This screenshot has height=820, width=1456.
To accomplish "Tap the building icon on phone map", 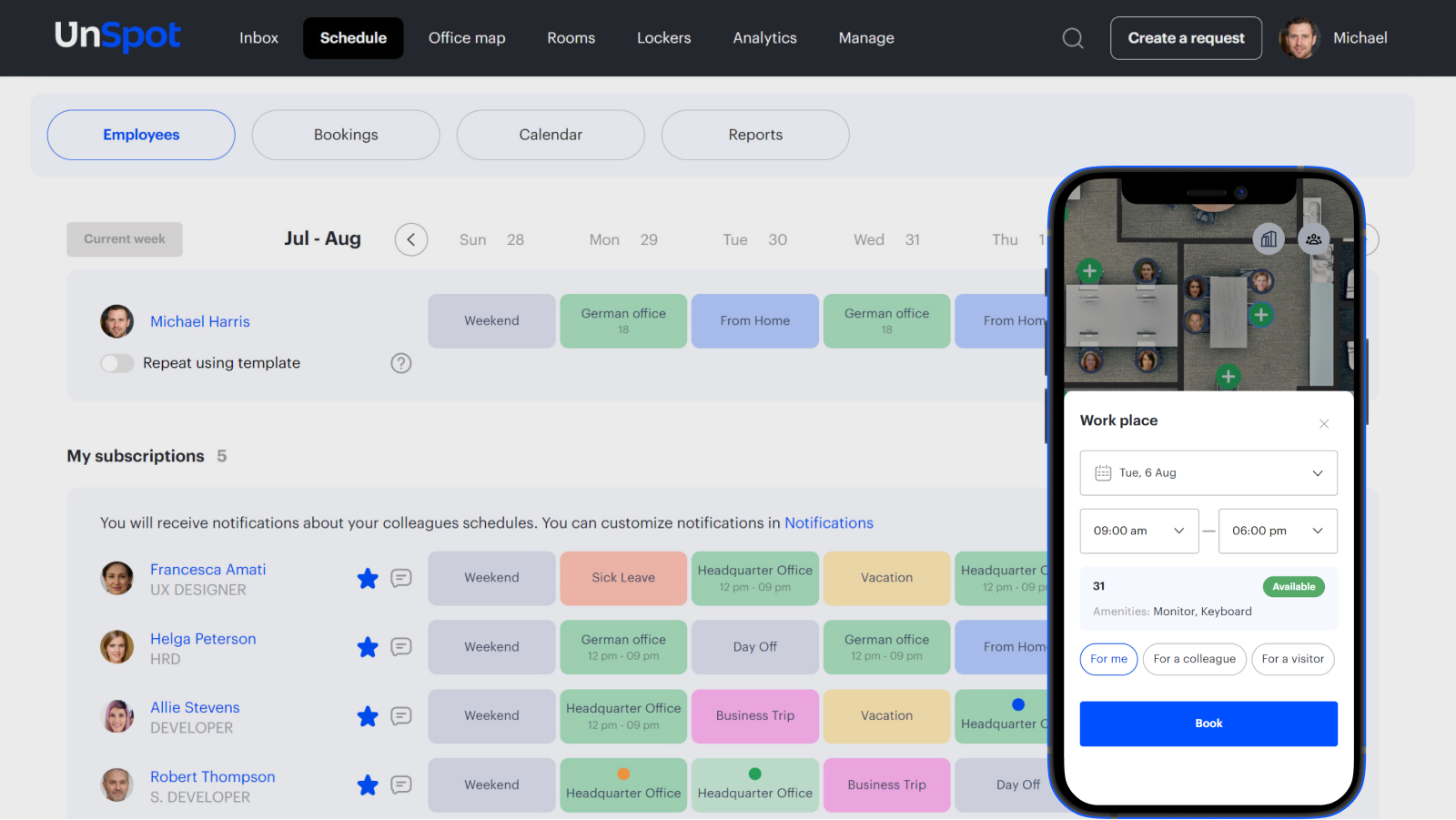I will pos(1269,239).
